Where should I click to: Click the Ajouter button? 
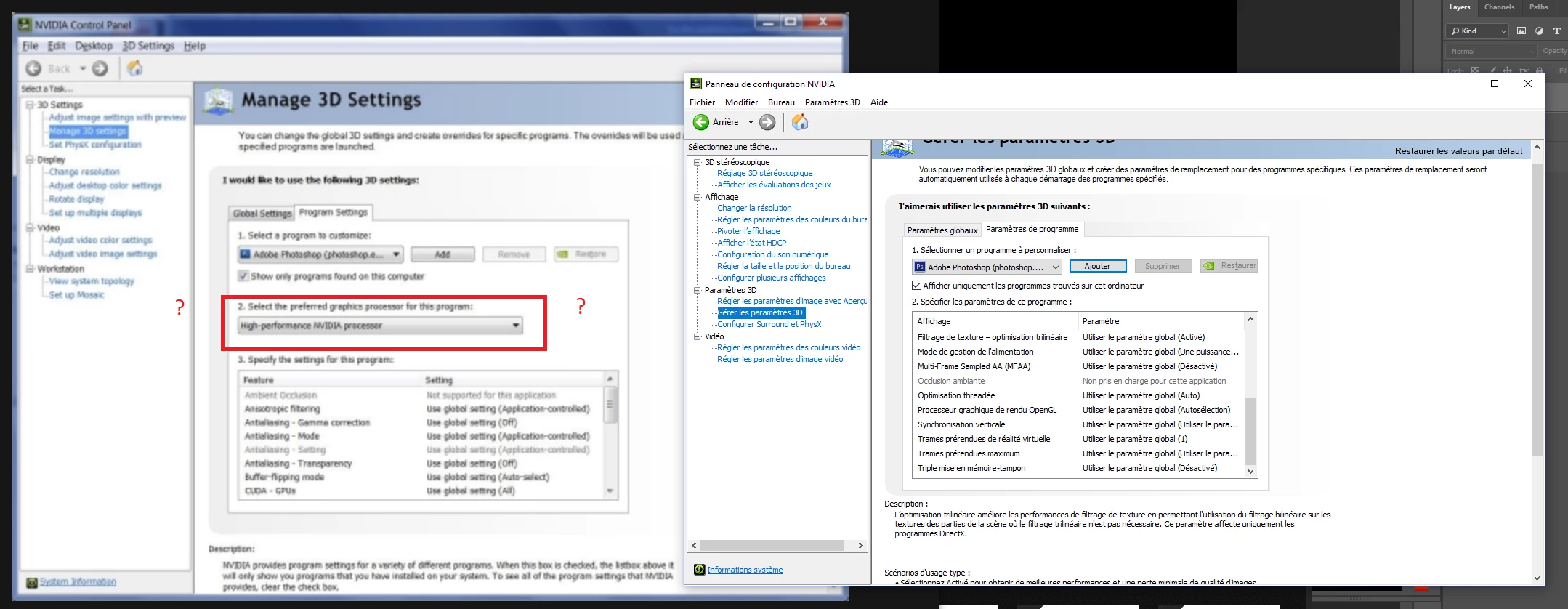click(x=1097, y=266)
